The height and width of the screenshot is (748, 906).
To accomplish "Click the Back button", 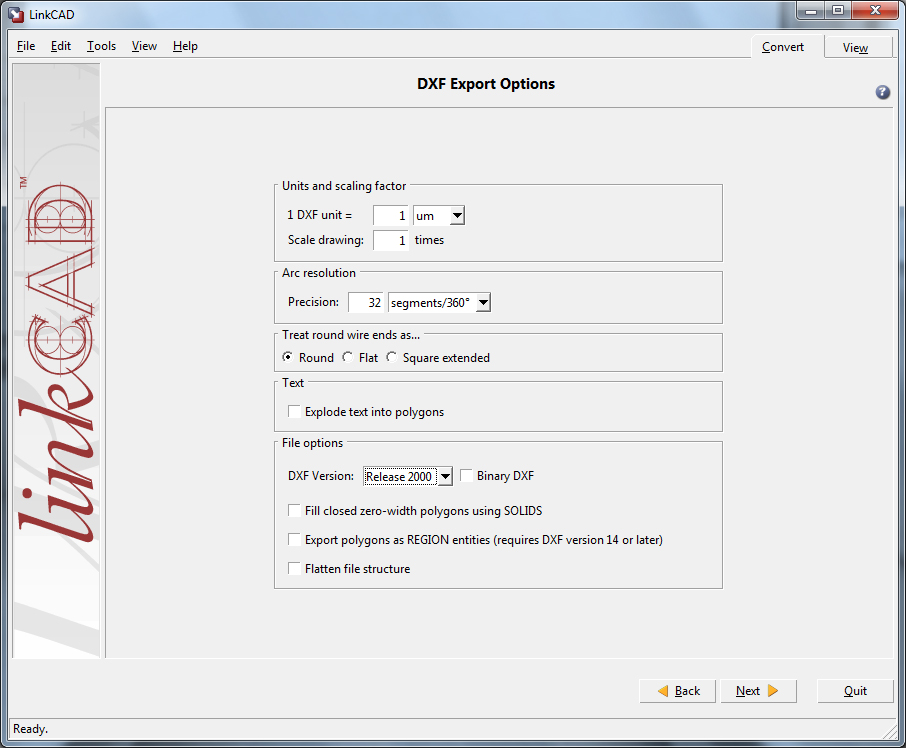I will 678,691.
